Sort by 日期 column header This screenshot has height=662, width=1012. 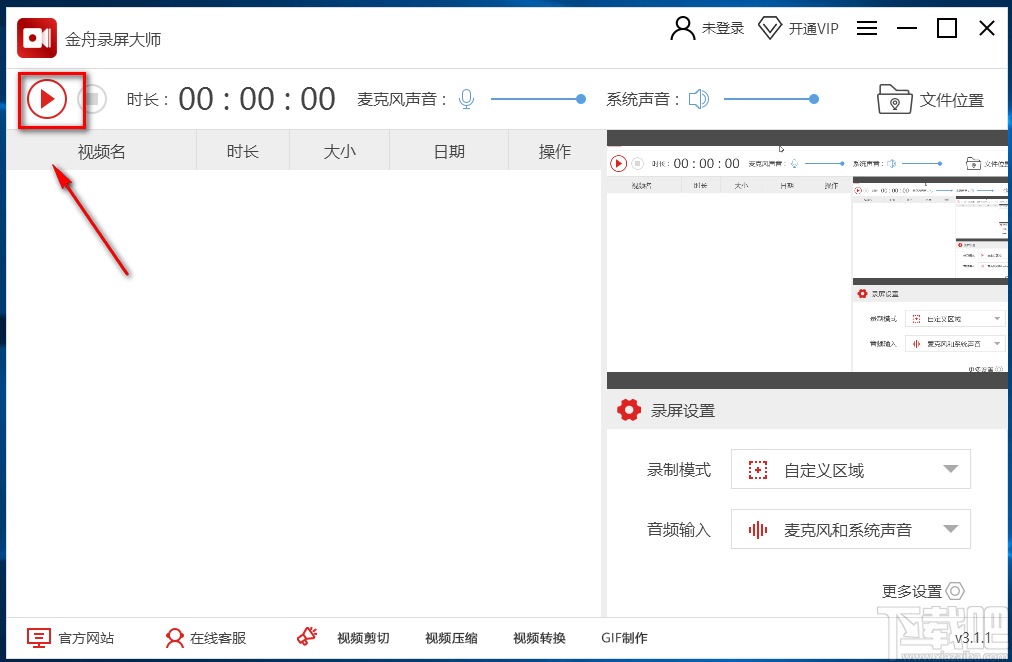coord(449,152)
